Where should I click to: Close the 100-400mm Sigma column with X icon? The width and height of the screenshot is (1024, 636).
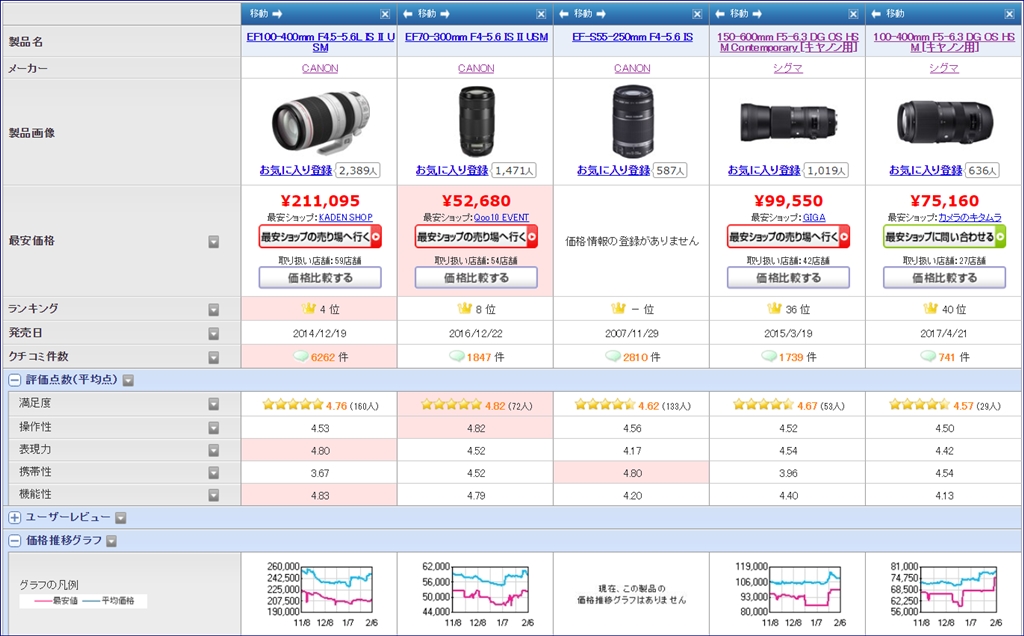(1010, 14)
